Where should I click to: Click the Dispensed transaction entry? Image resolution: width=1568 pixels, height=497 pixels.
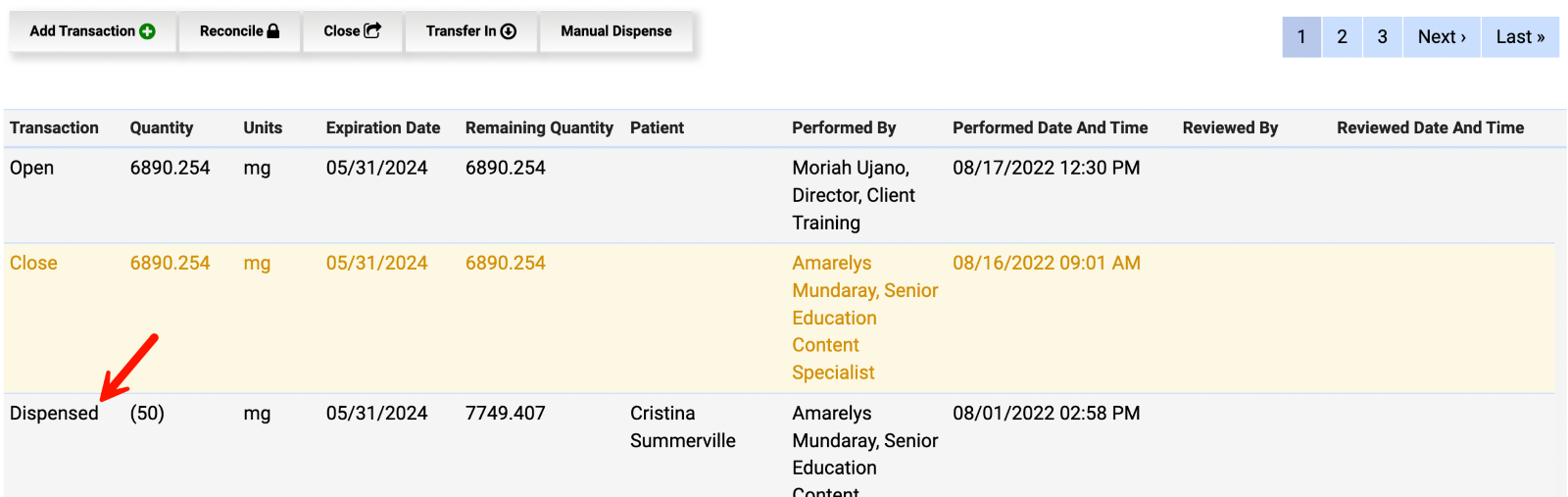click(x=54, y=413)
